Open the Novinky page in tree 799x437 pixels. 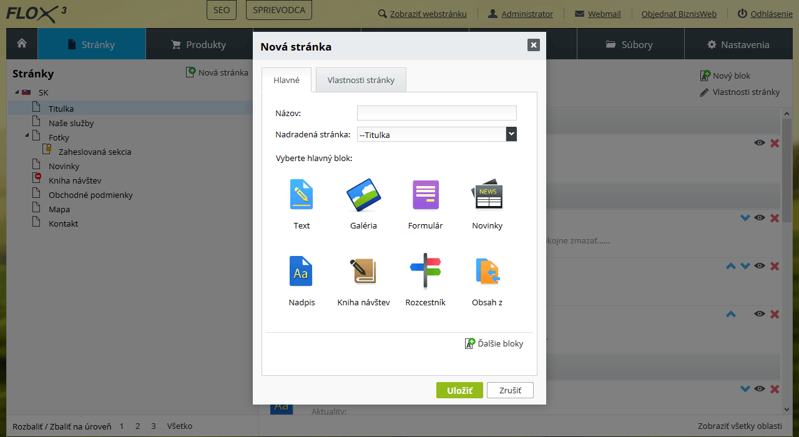(64, 166)
